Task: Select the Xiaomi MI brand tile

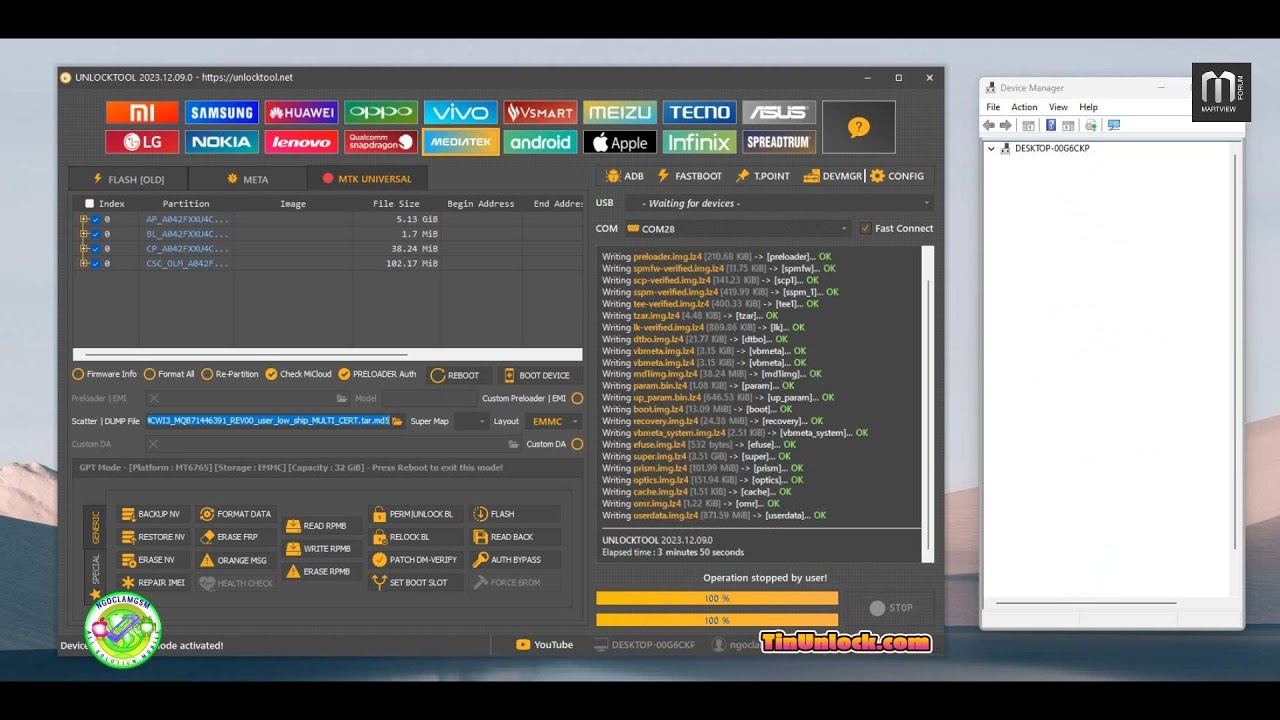Action: pyautogui.click(x=142, y=112)
